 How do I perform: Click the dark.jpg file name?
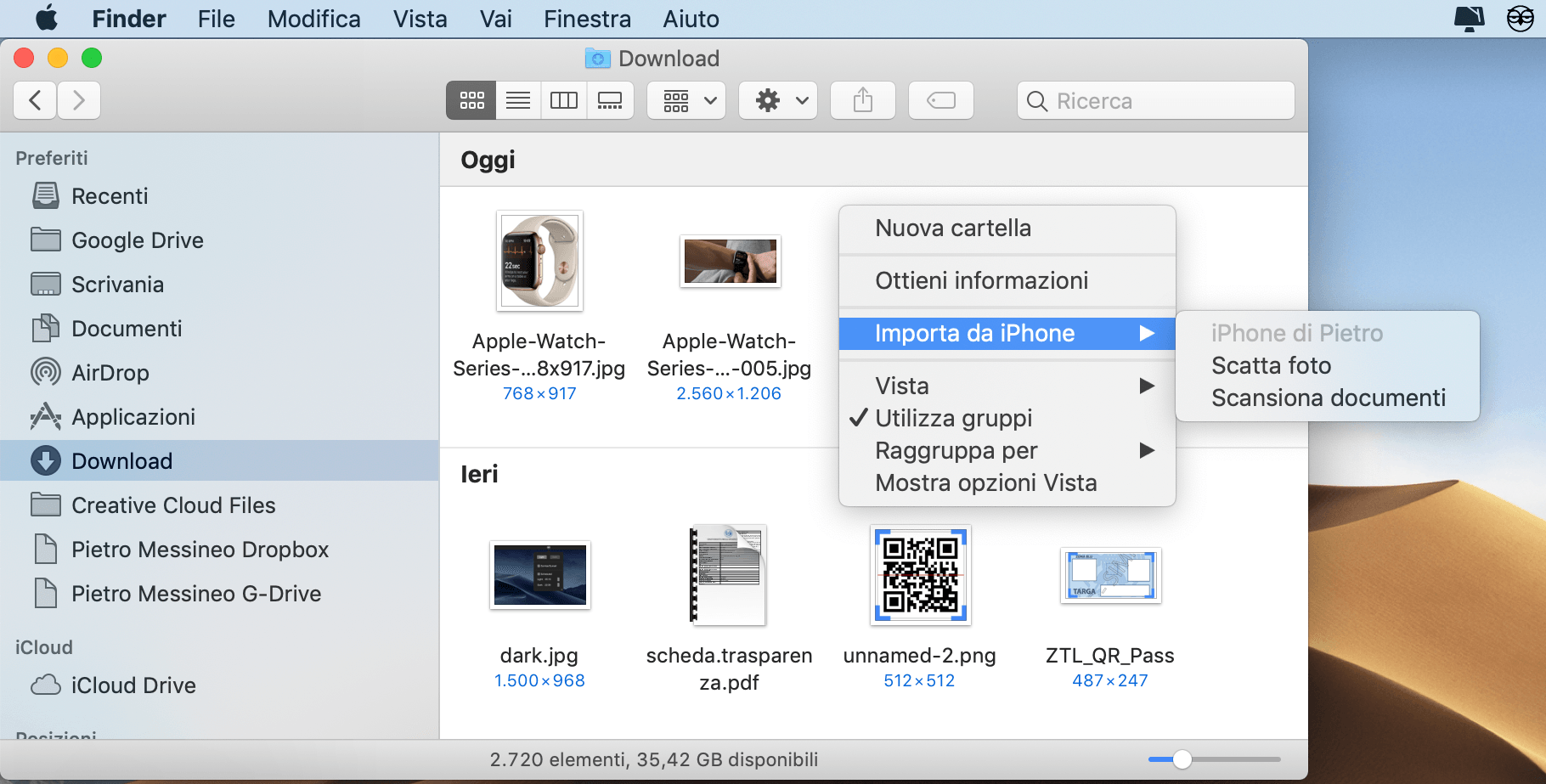pyautogui.click(x=539, y=656)
